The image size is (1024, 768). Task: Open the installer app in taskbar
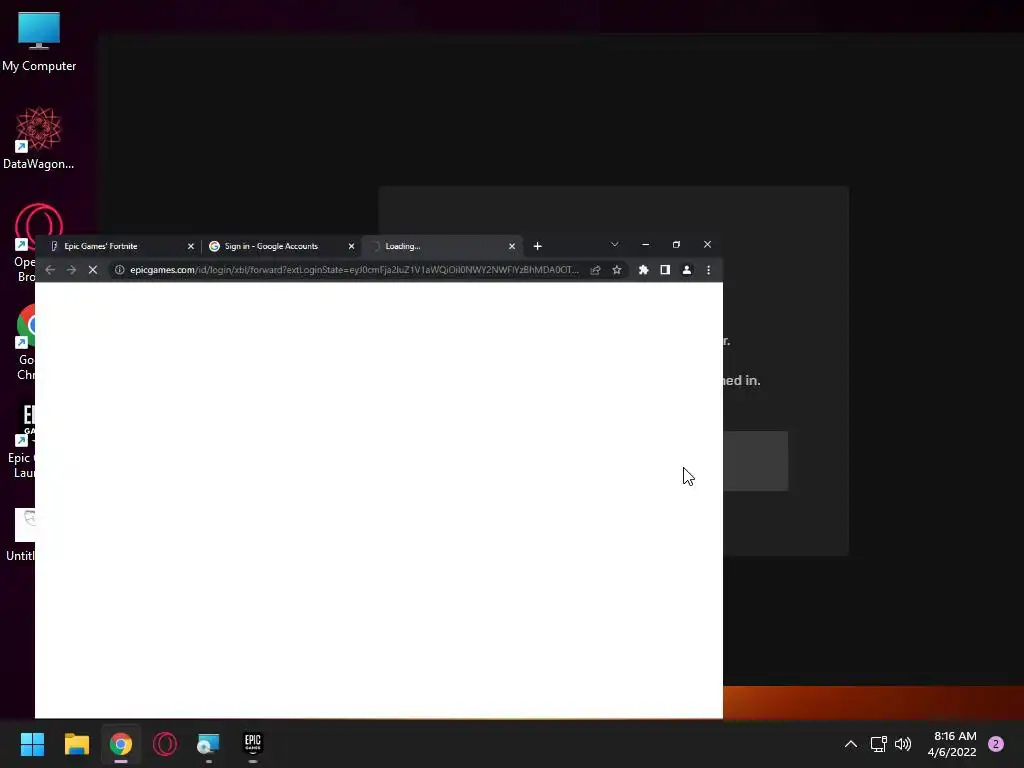208,744
